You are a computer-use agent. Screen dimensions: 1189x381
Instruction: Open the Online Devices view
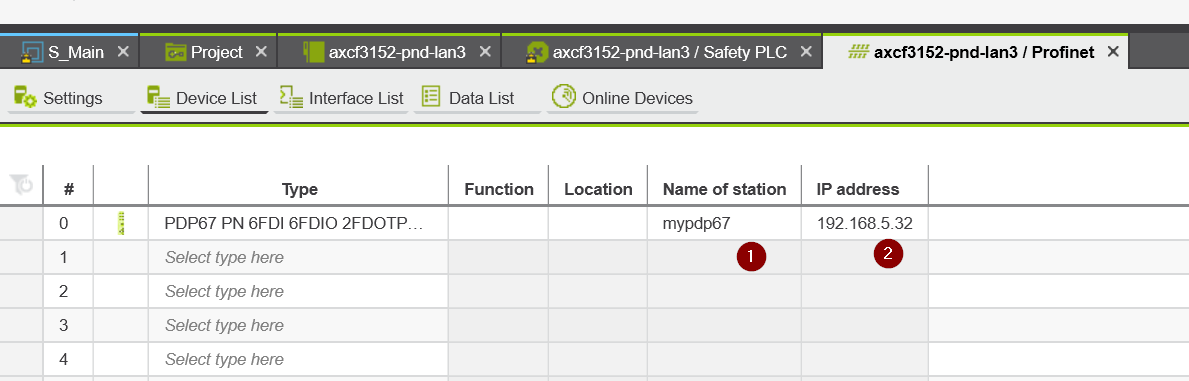[x=623, y=98]
